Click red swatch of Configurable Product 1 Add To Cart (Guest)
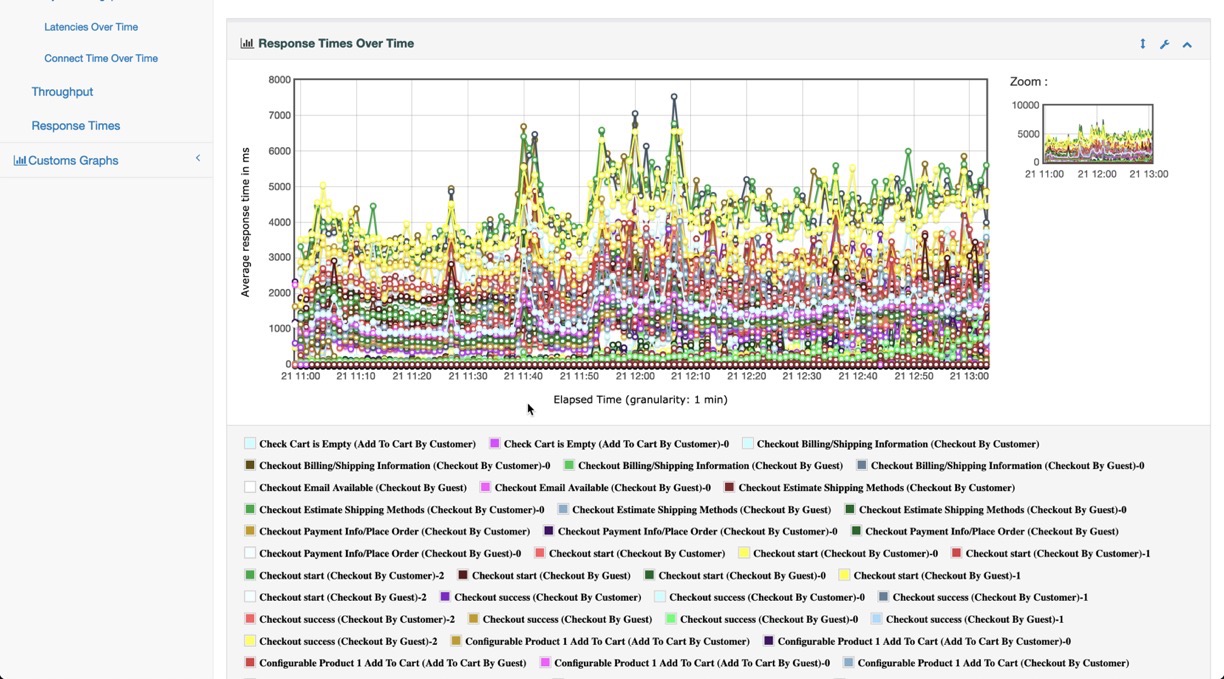The width and height of the screenshot is (1224, 679). pos(250,663)
